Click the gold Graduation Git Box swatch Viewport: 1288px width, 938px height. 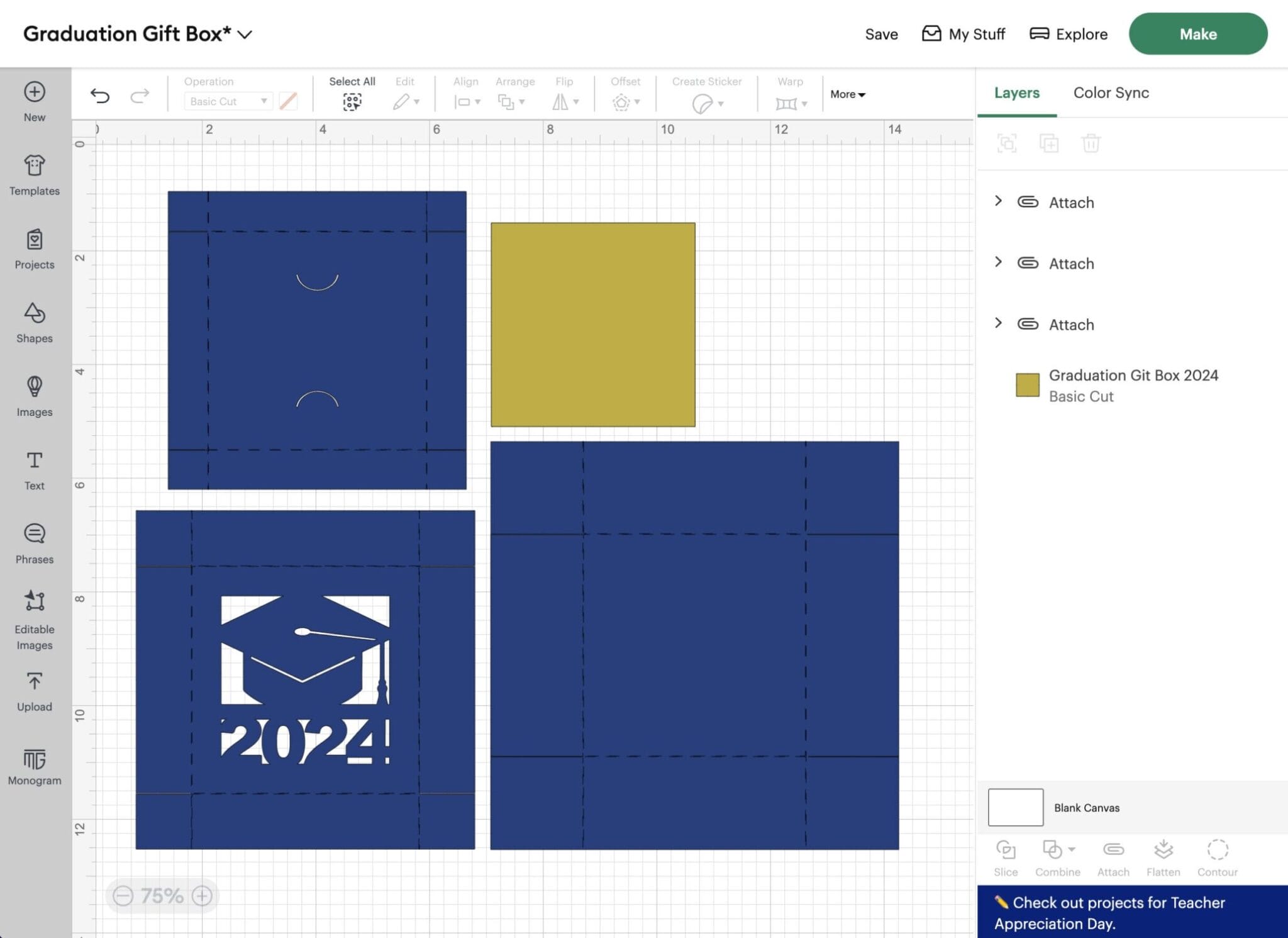pos(1027,385)
